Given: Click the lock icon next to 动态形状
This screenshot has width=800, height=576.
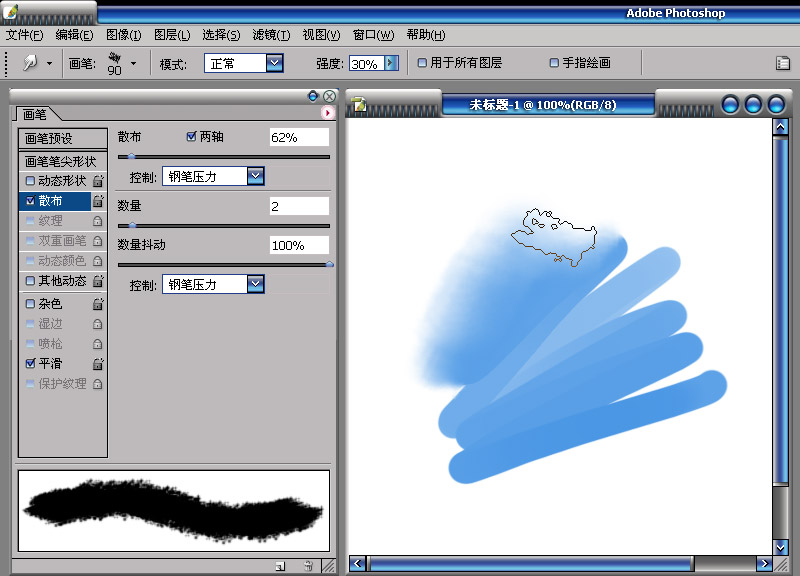Looking at the screenshot, I should pos(98,181).
